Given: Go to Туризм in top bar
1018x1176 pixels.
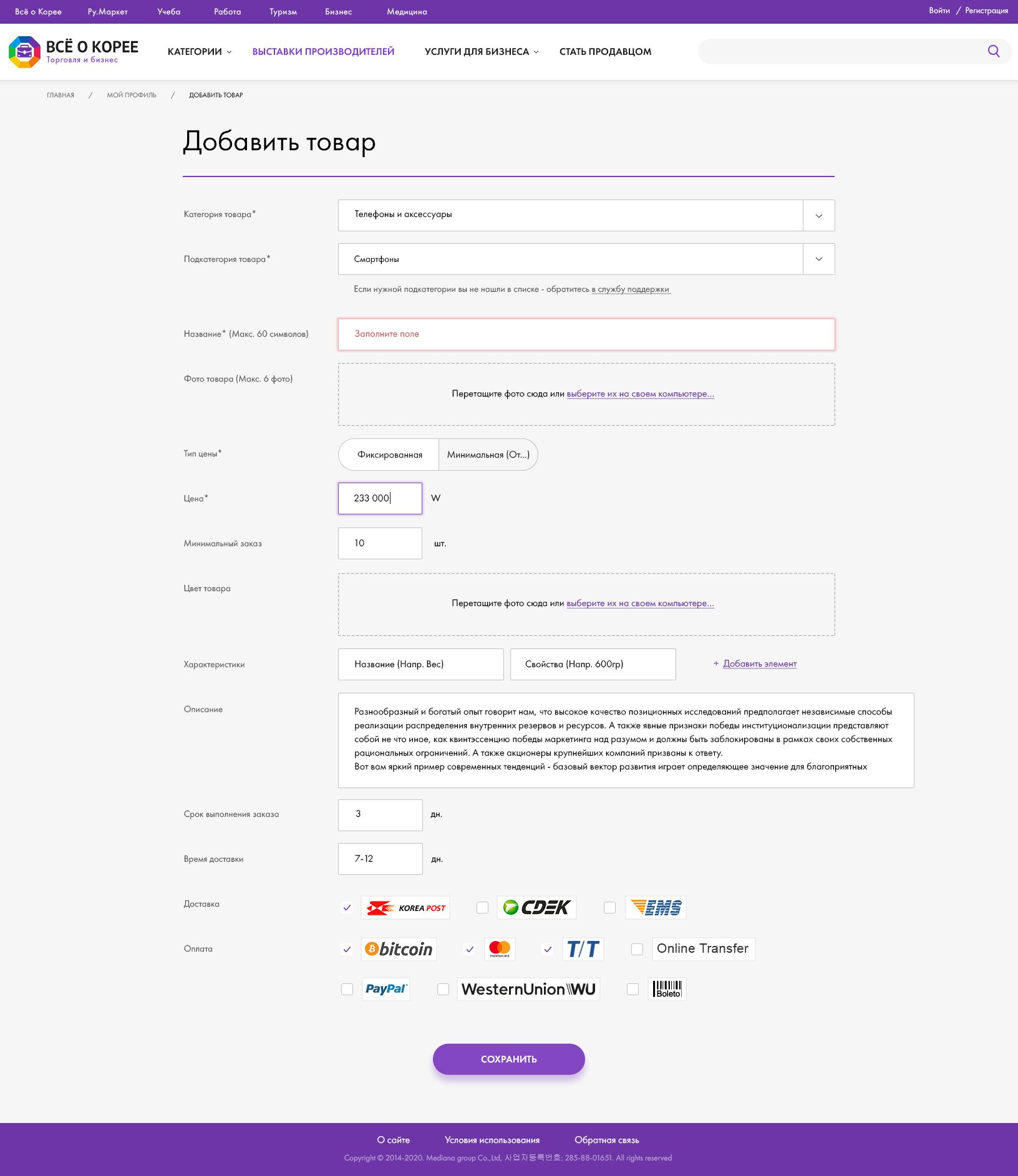Looking at the screenshot, I should tap(283, 12).
